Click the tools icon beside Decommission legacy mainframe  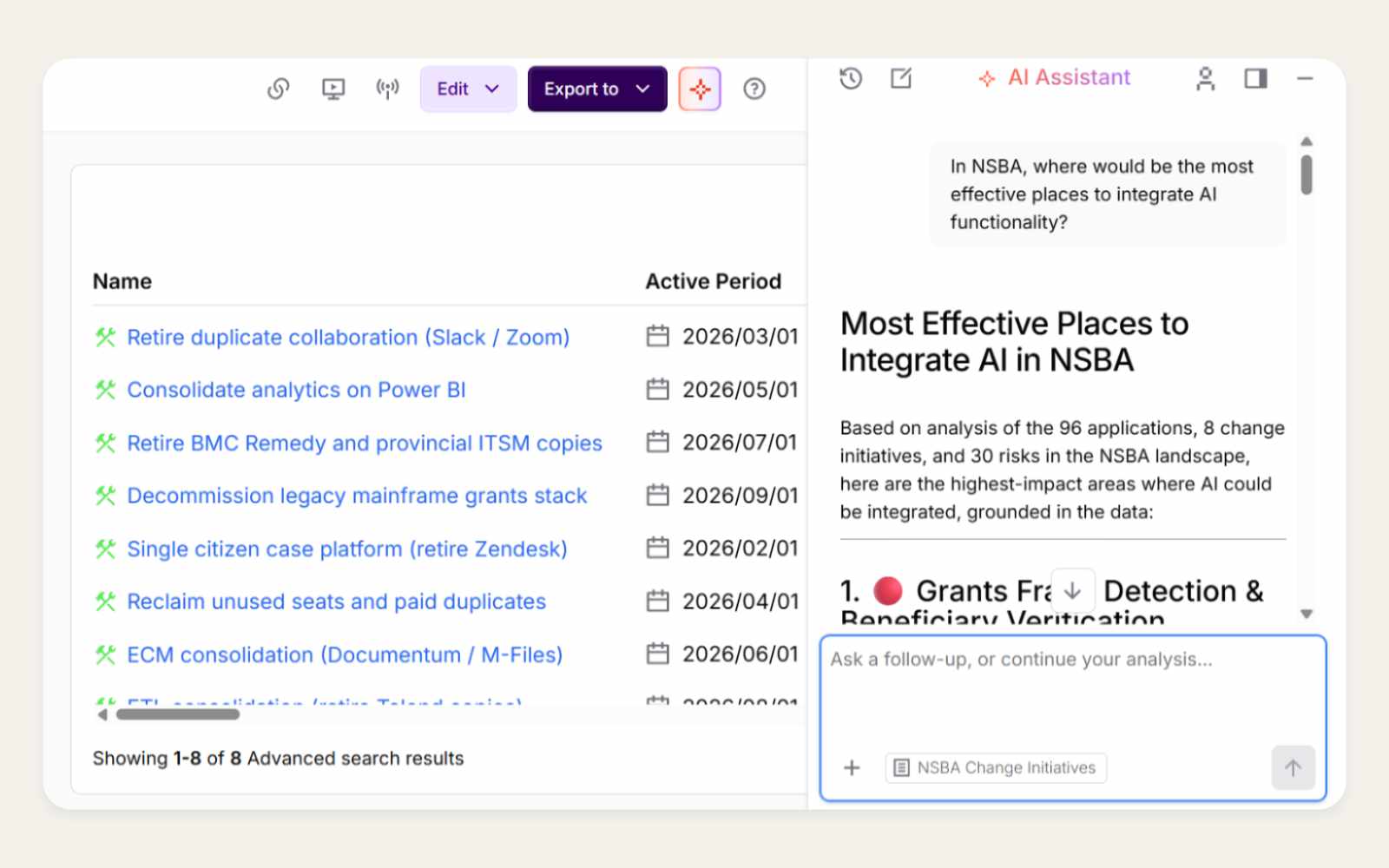coord(105,496)
